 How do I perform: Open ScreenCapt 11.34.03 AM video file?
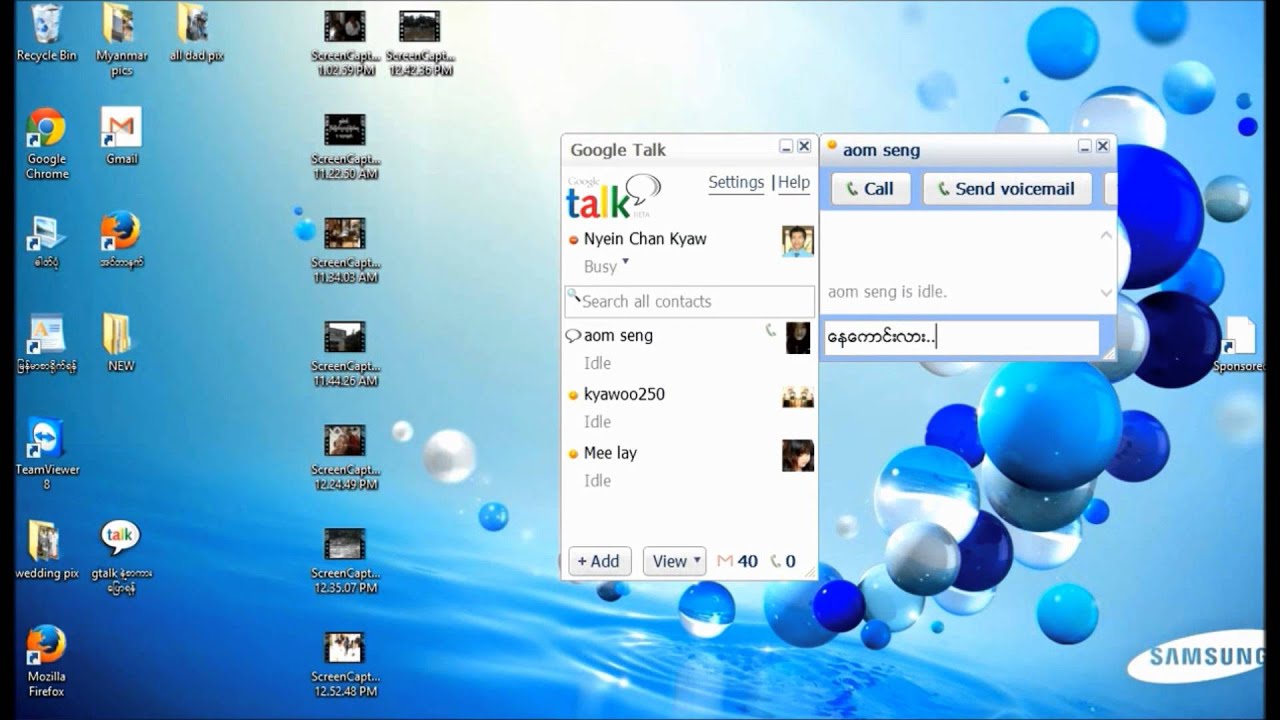345,250
